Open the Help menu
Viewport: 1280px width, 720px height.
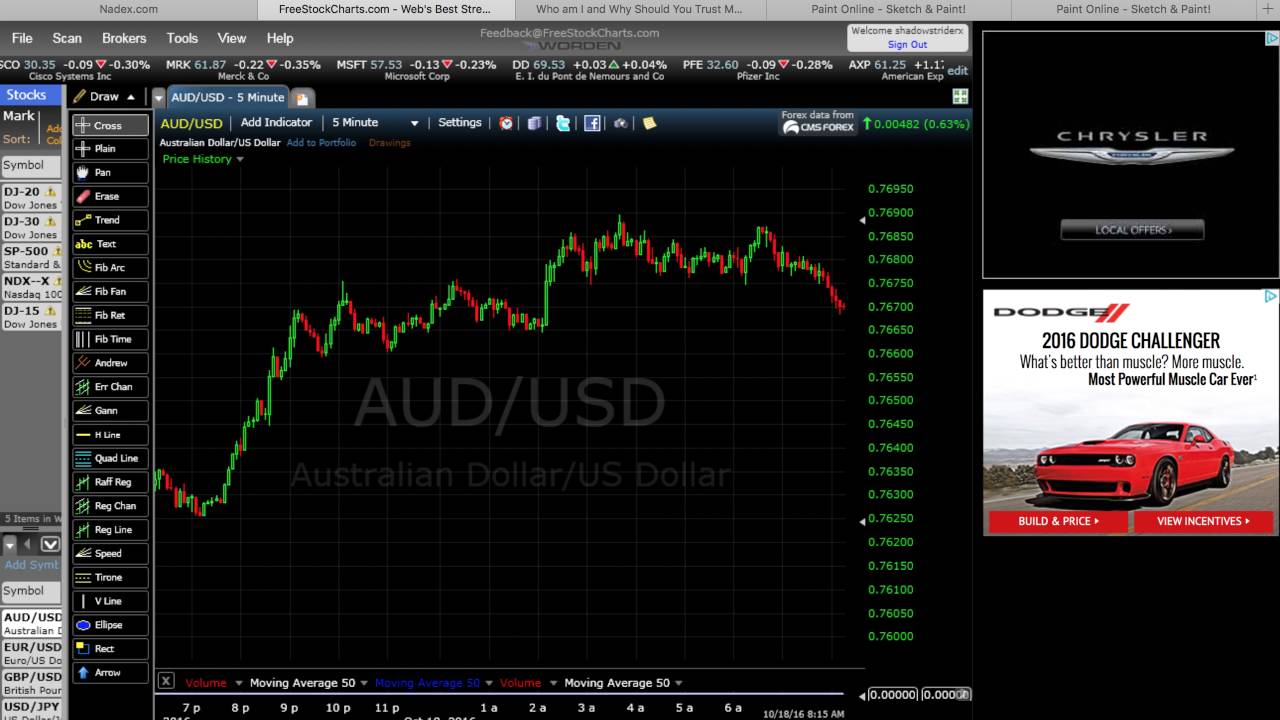pos(280,38)
